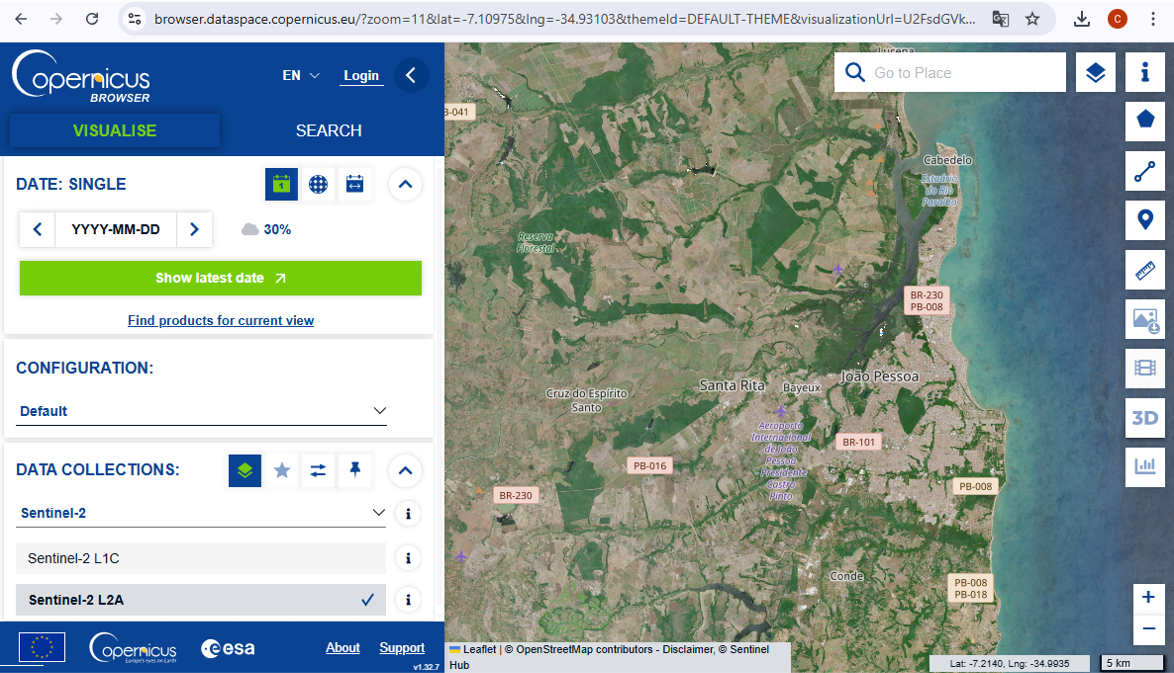Open the map layers selector icon
This screenshot has height=673, width=1174.
(1096, 73)
